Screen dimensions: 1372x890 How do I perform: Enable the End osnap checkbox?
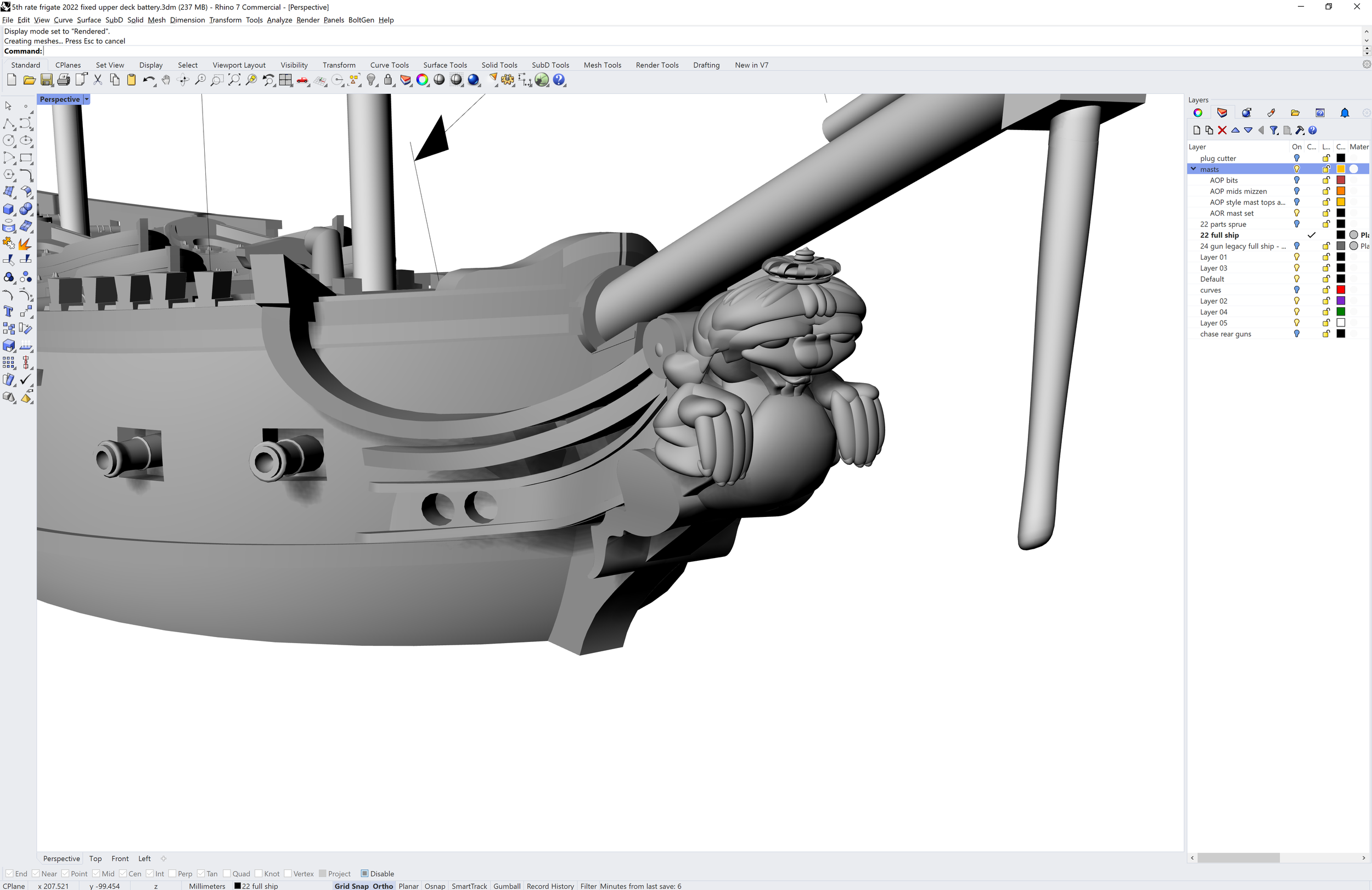click(x=10, y=874)
